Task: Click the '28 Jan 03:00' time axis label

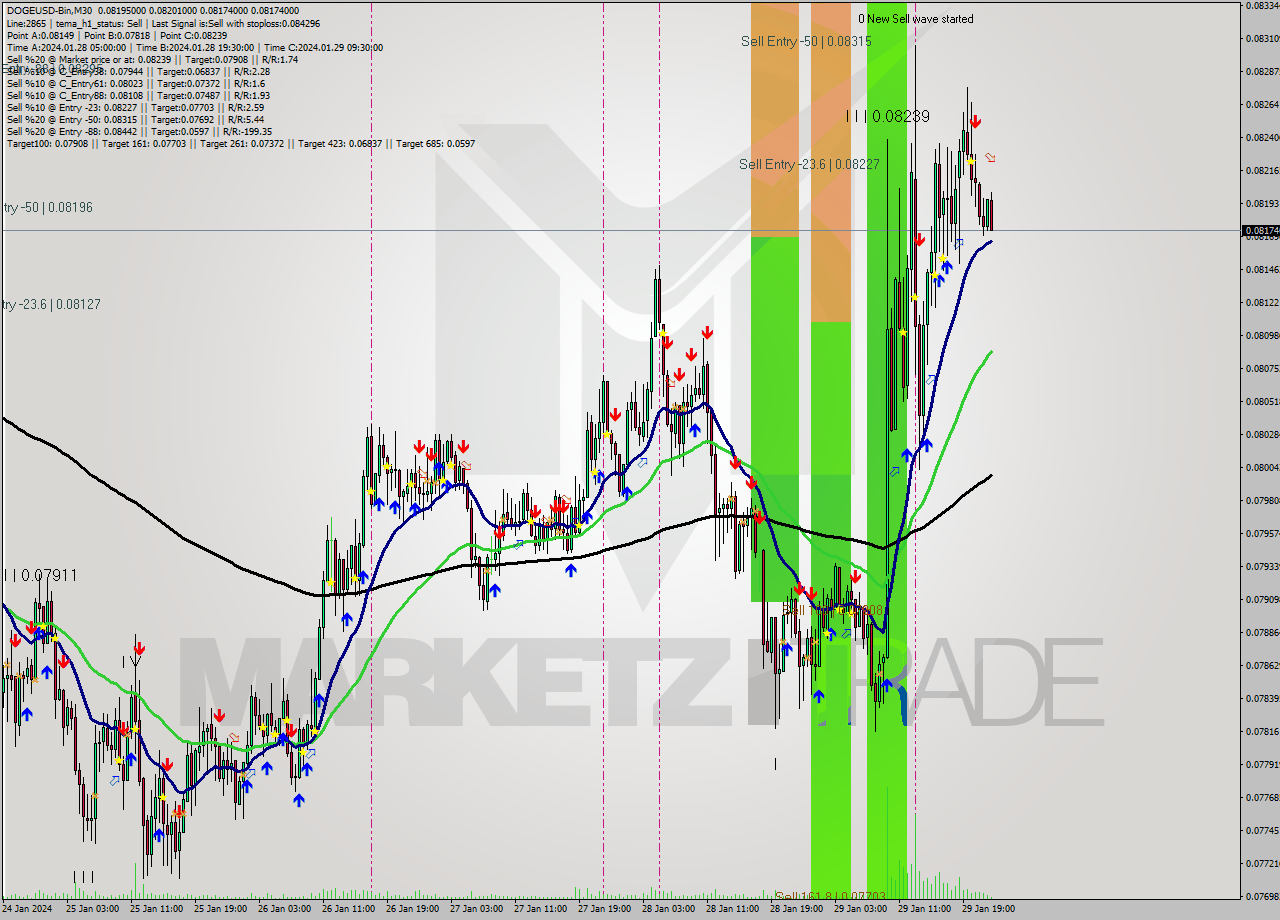Action: (668, 909)
